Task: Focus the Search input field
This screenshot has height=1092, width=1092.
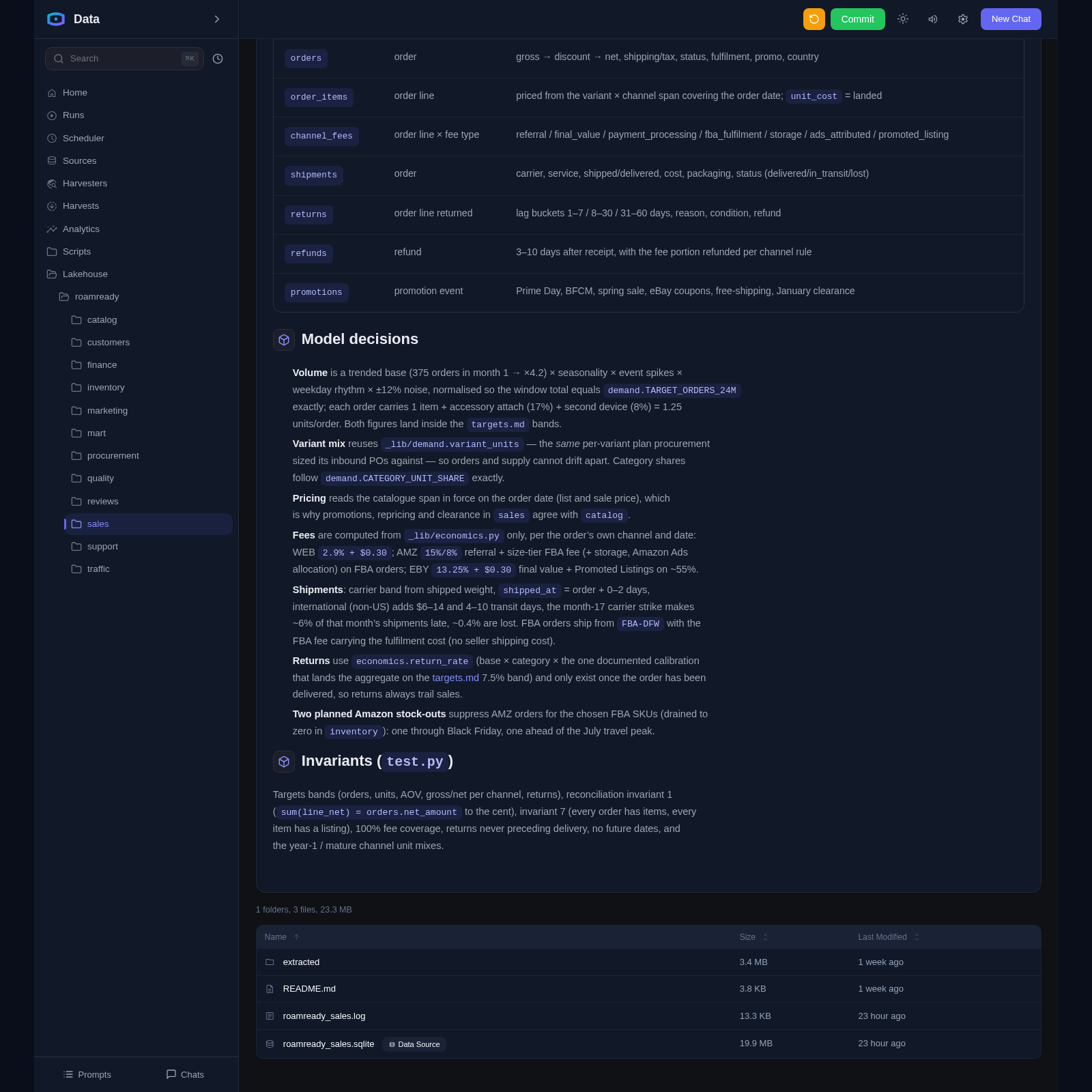Action: click(124, 59)
